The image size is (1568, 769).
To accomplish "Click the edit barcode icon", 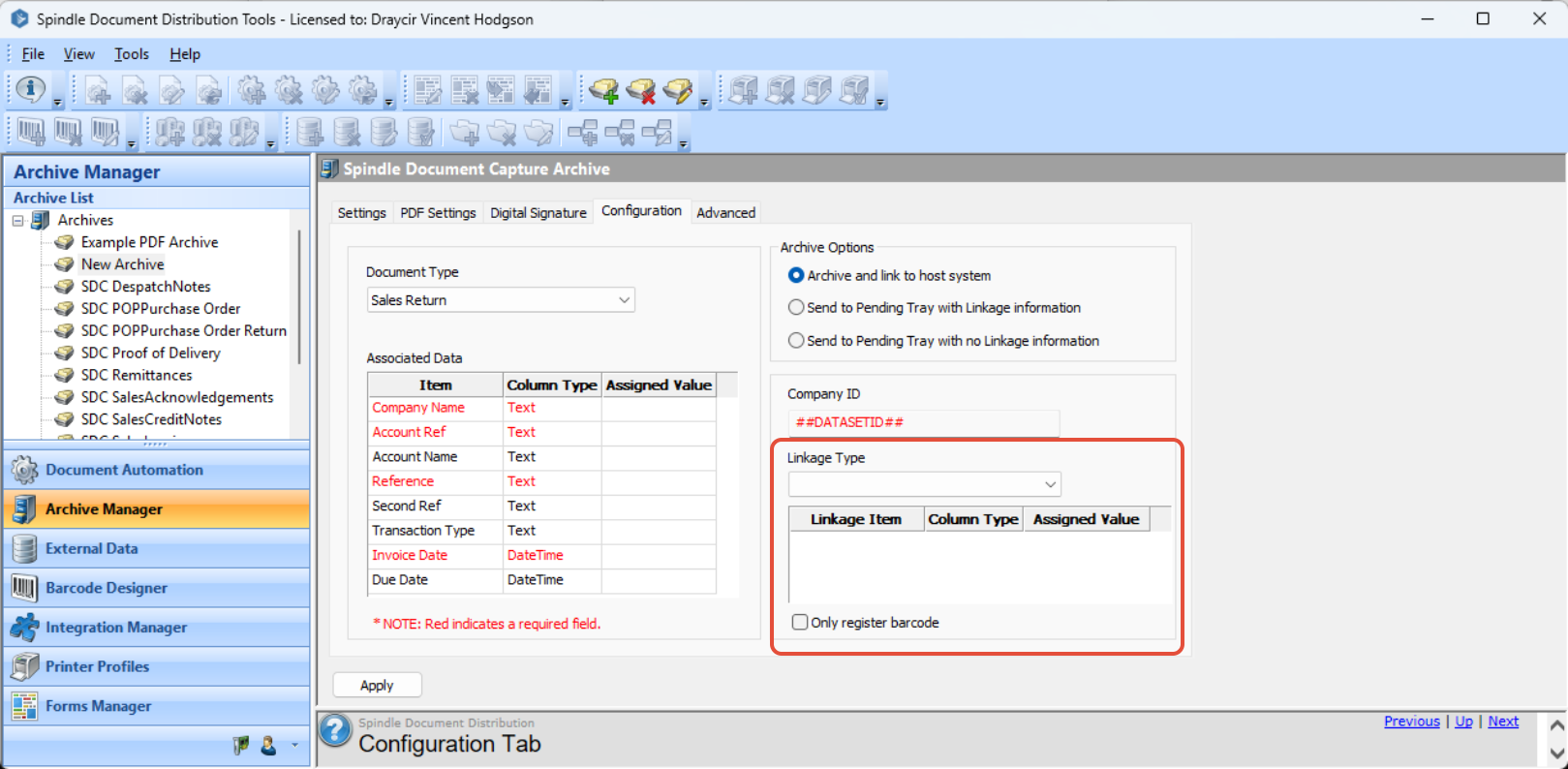I will (105, 132).
